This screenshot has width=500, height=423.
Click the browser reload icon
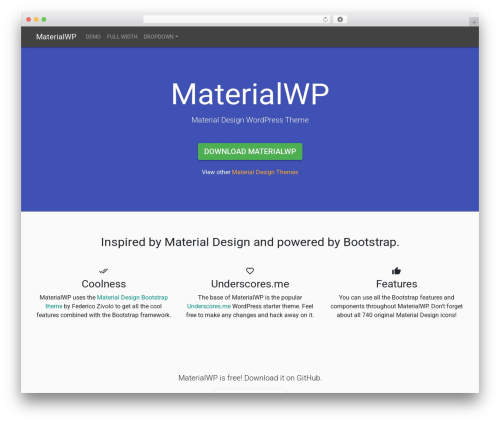pyautogui.click(x=325, y=19)
